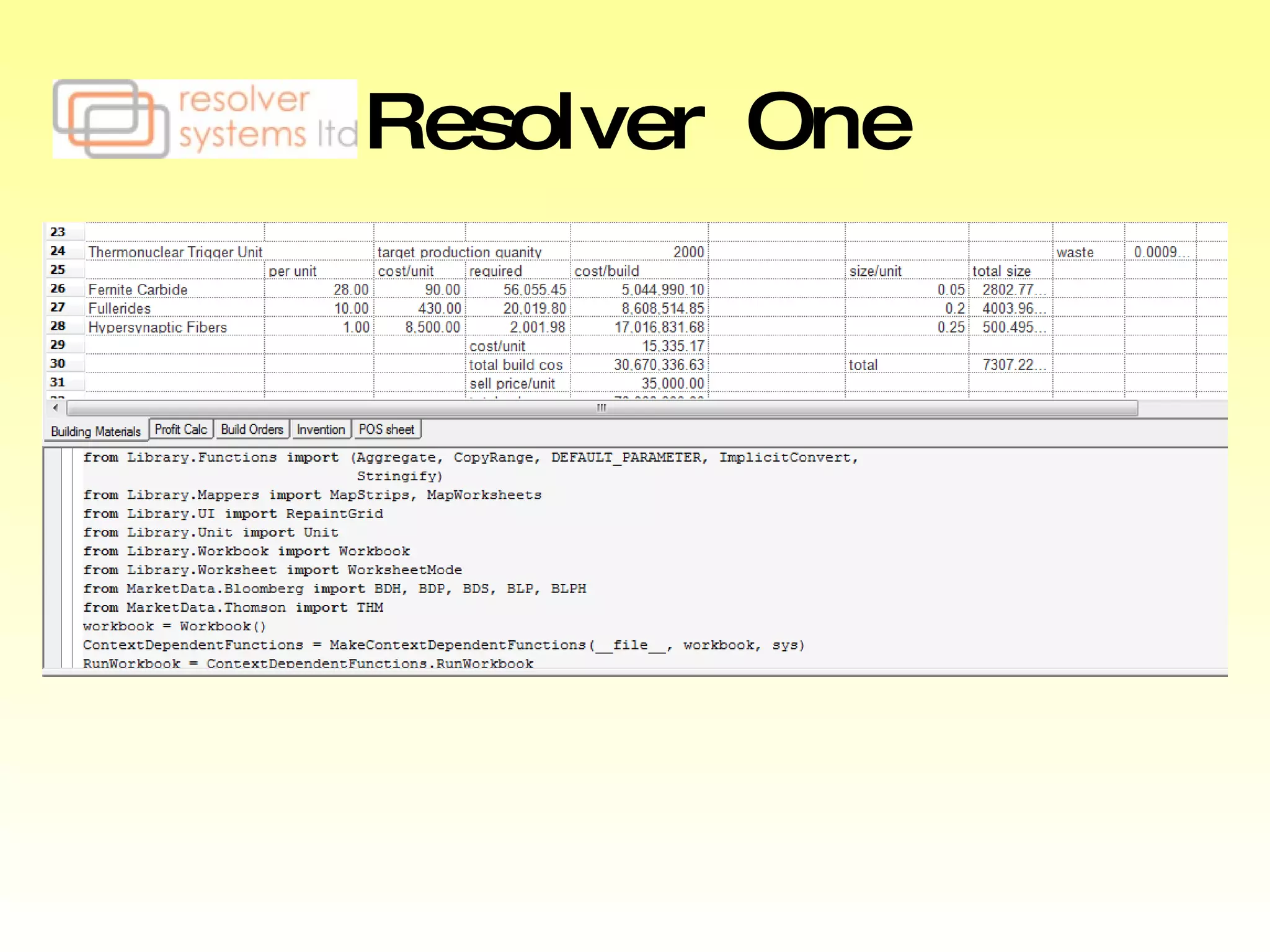Select the waste value cell 0.0009...
Image resolution: width=1270 pixels, height=952 pixels.
(x=1160, y=252)
